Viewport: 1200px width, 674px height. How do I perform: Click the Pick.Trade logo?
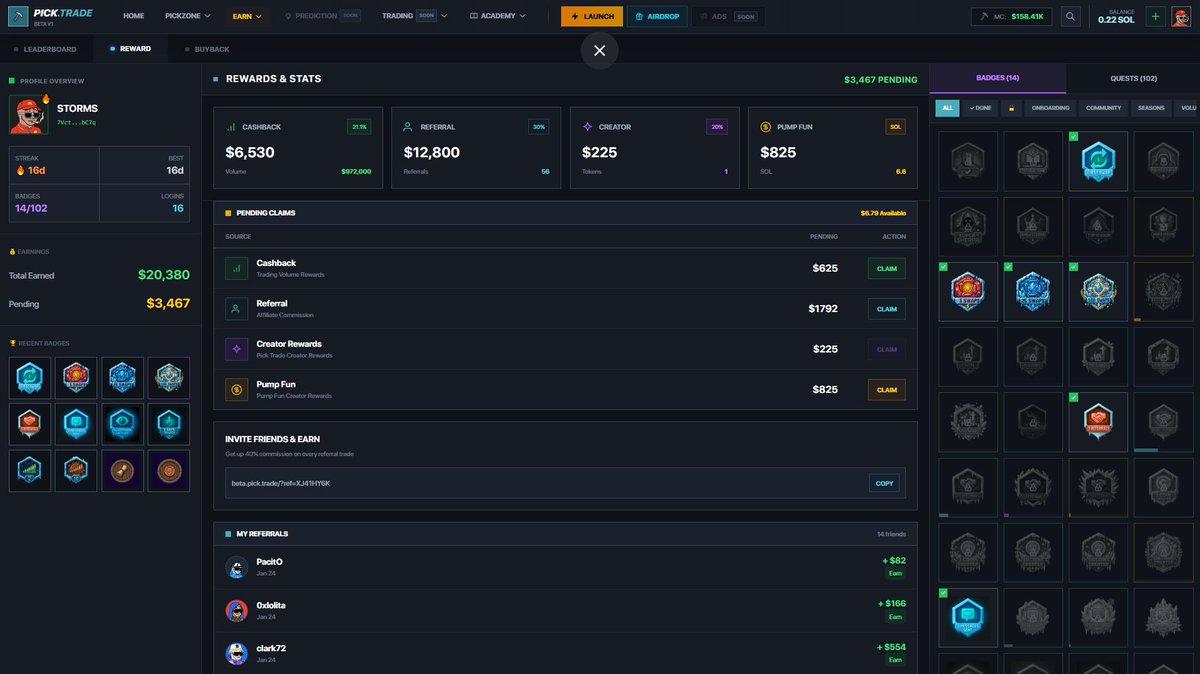coord(49,16)
